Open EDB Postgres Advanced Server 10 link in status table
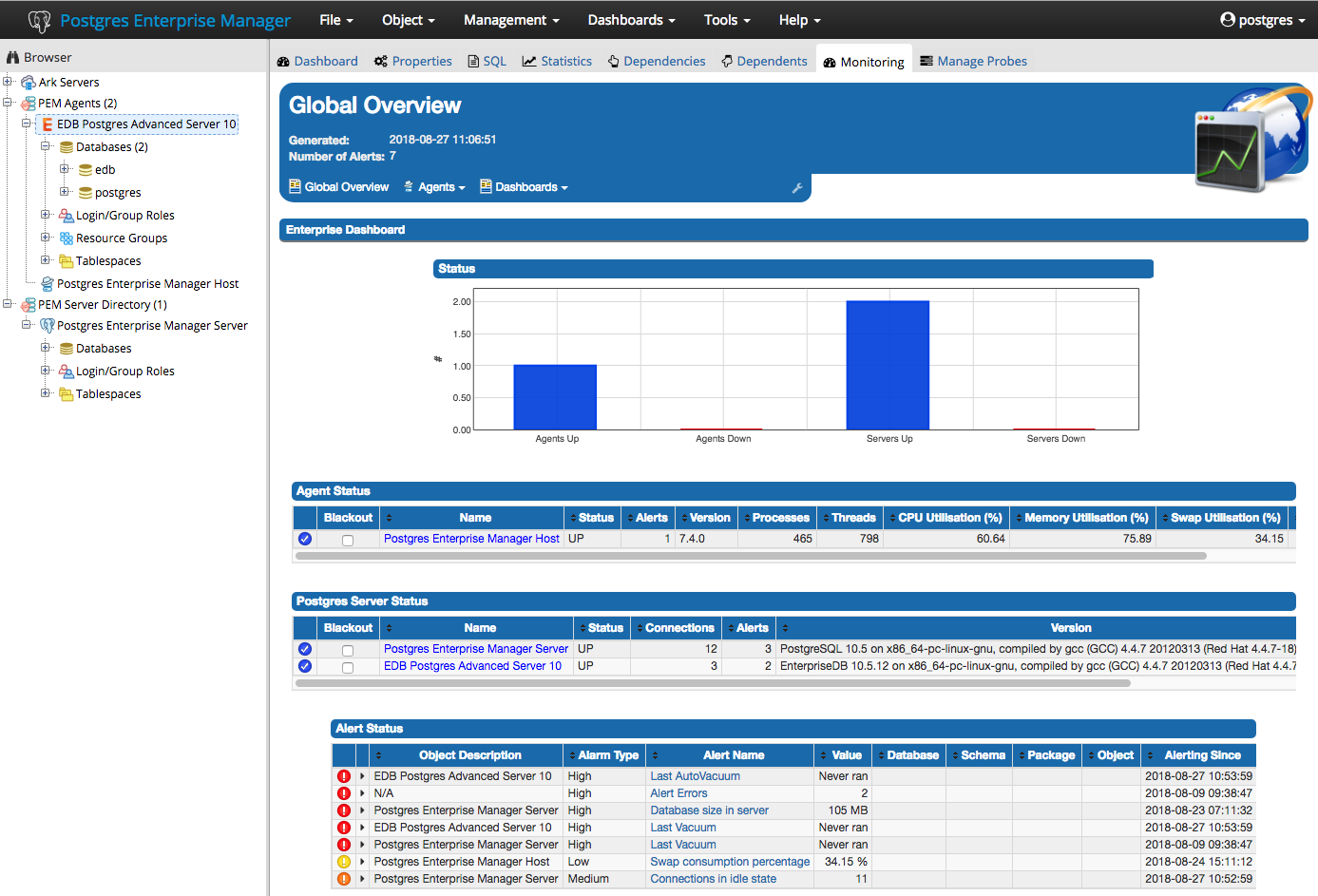The width and height of the screenshot is (1318, 896). click(x=472, y=666)
